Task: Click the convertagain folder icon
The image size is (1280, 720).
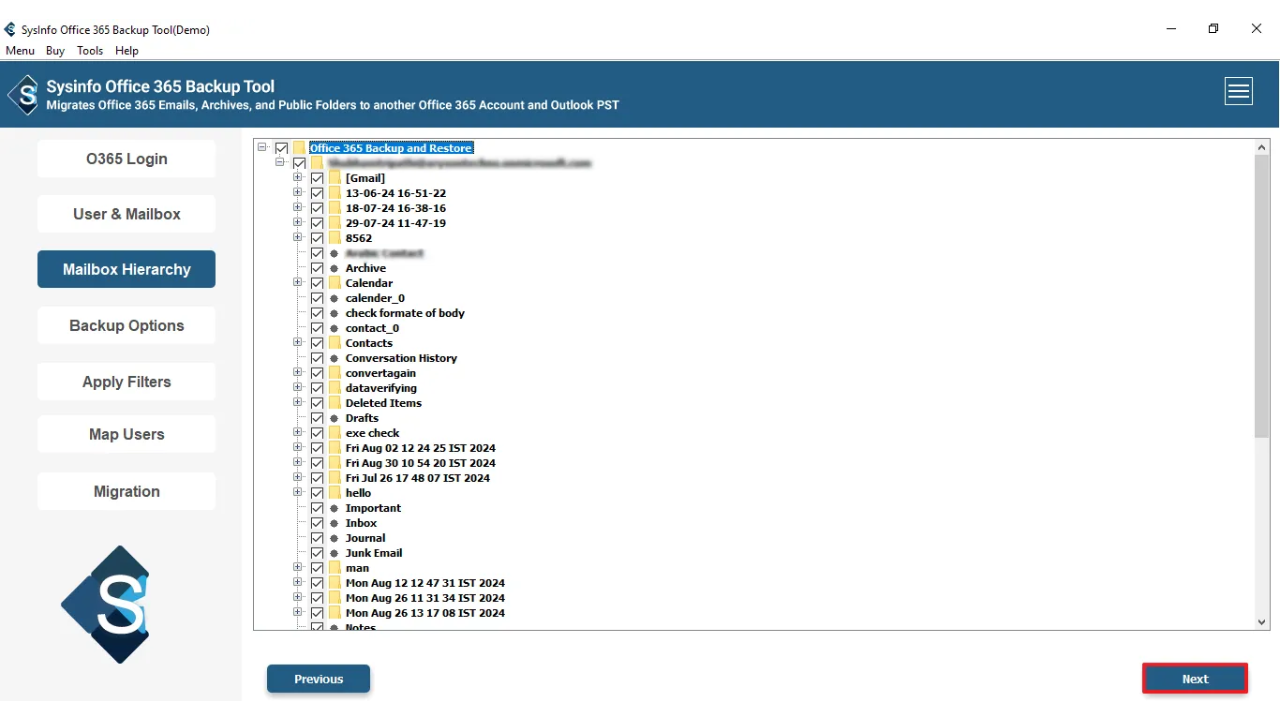Action: (335, 373)
